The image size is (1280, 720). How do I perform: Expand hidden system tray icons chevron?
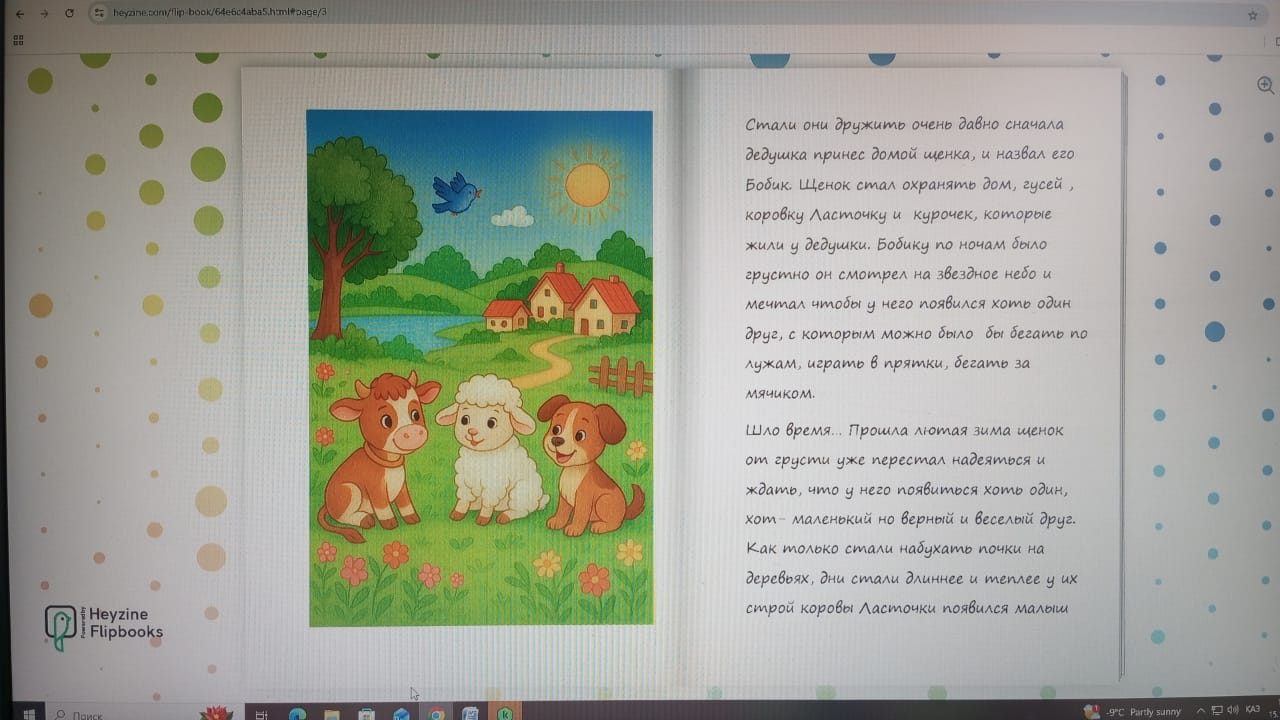tap(1201, 711)
